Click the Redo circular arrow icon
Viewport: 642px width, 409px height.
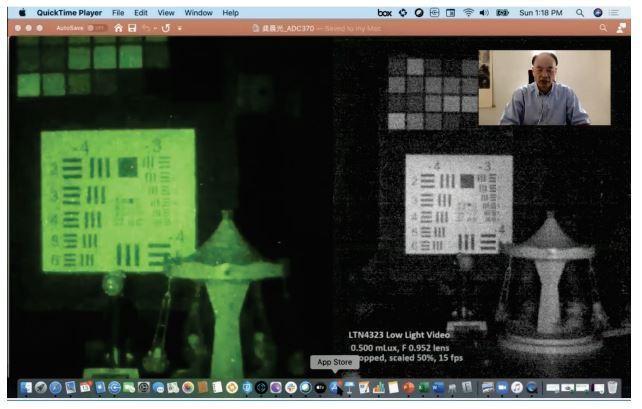point(165,28)
